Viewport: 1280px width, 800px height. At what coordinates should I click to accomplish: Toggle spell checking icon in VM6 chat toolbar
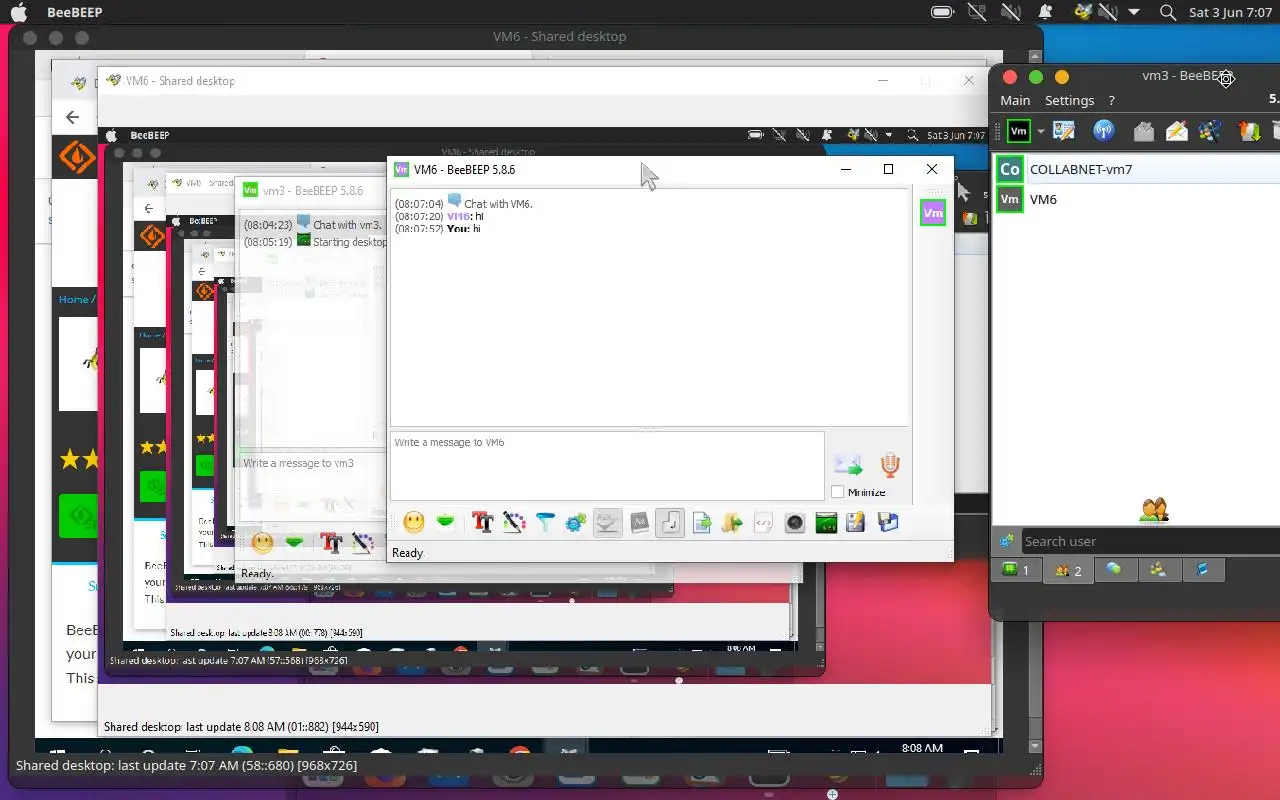(x=607, y=522)
